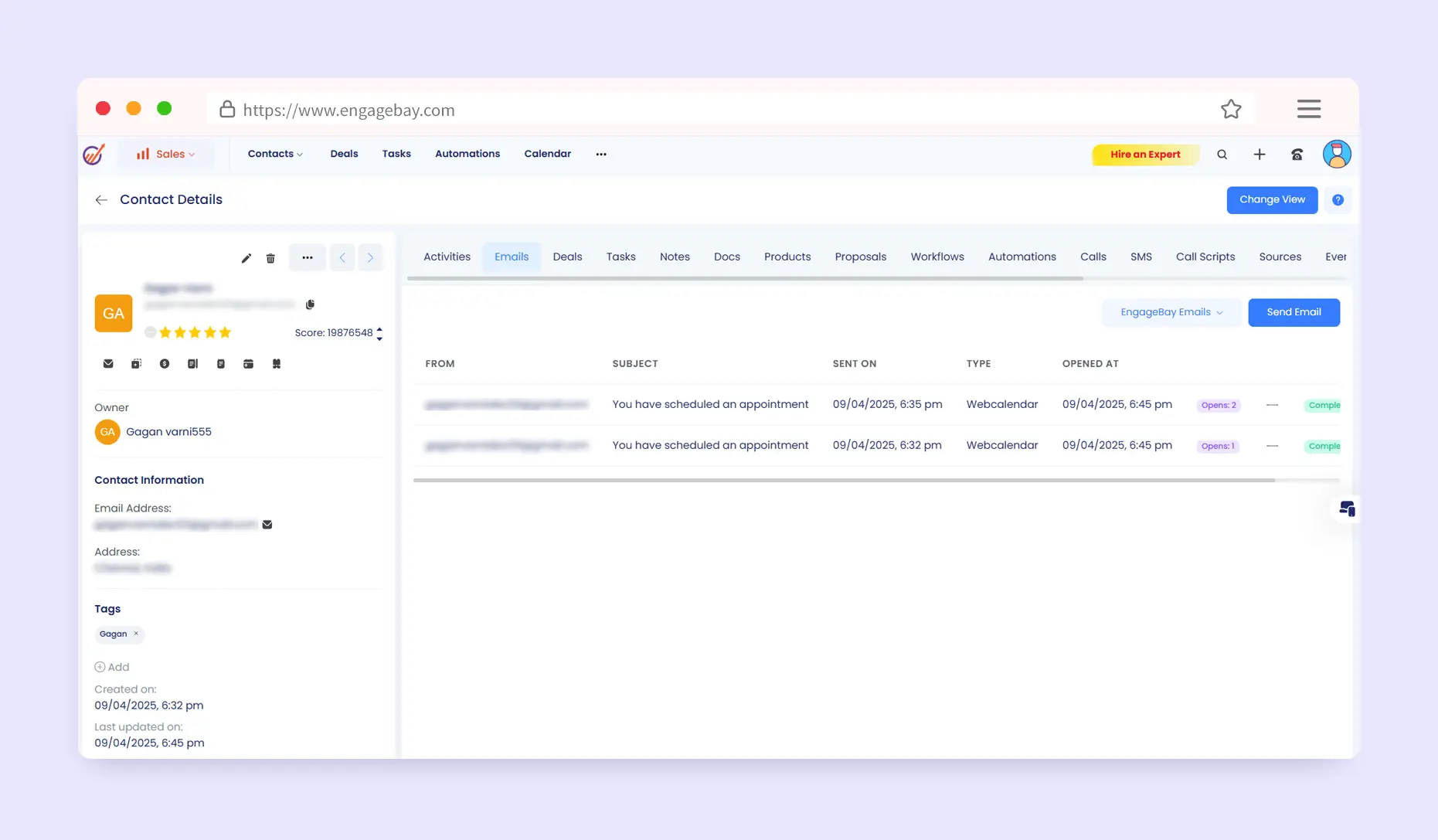Click the Change View button
Viewport: 1438px width, 840px height.
[x=1272, y=200]
